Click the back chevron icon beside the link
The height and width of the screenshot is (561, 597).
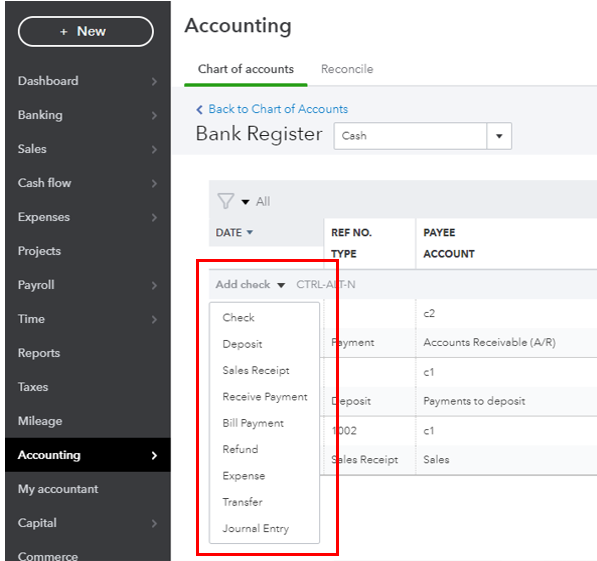tap(200, 110)
